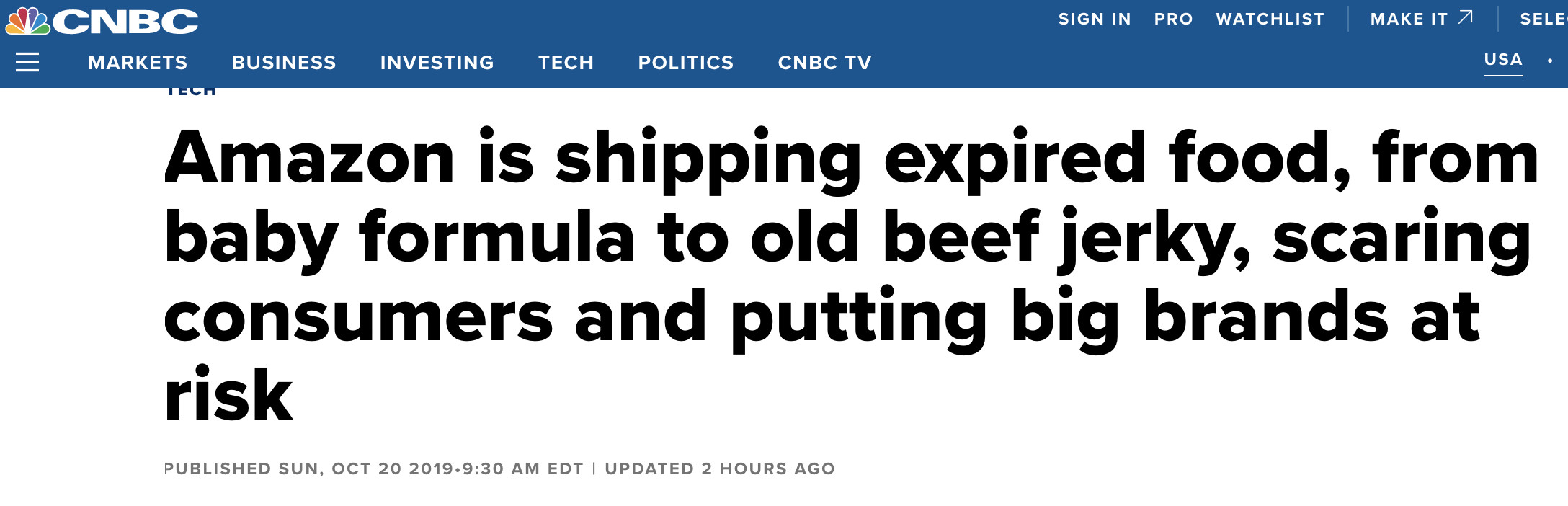Choose the USA edition tab
This screenshot has height=506, width=1568.
[x=1503, y=60]
